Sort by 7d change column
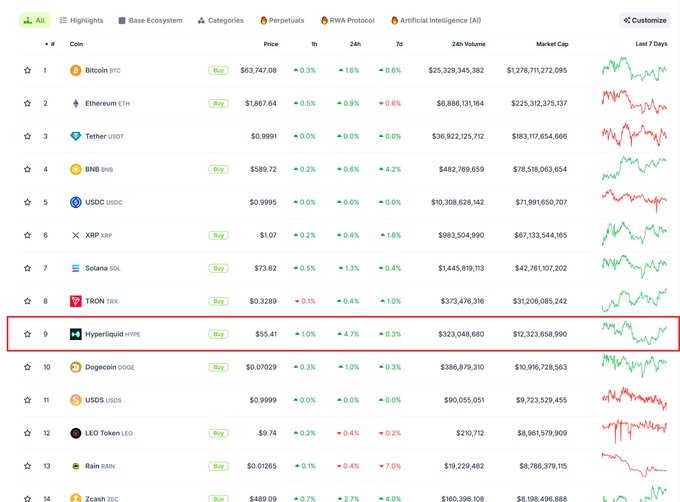Viewport: 680px width, 502px height. pyautogui.click(x=399, y=44)
